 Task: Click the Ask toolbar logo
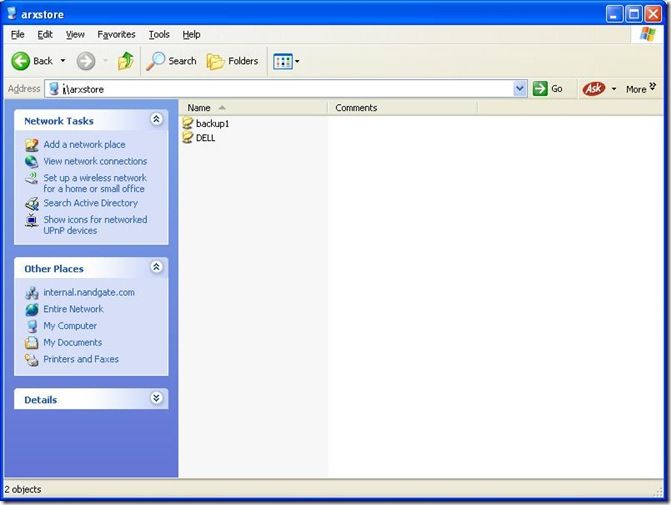click(x=594, y=89)
